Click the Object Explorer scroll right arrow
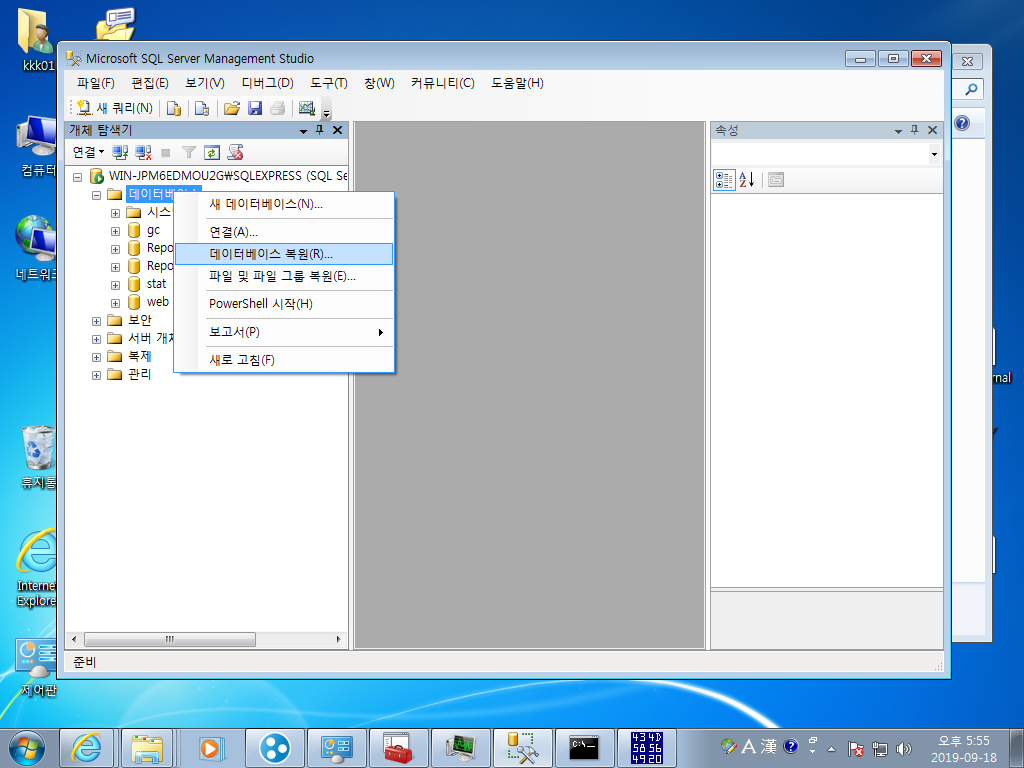The image size is (1024, 768). tap(338, 639)
